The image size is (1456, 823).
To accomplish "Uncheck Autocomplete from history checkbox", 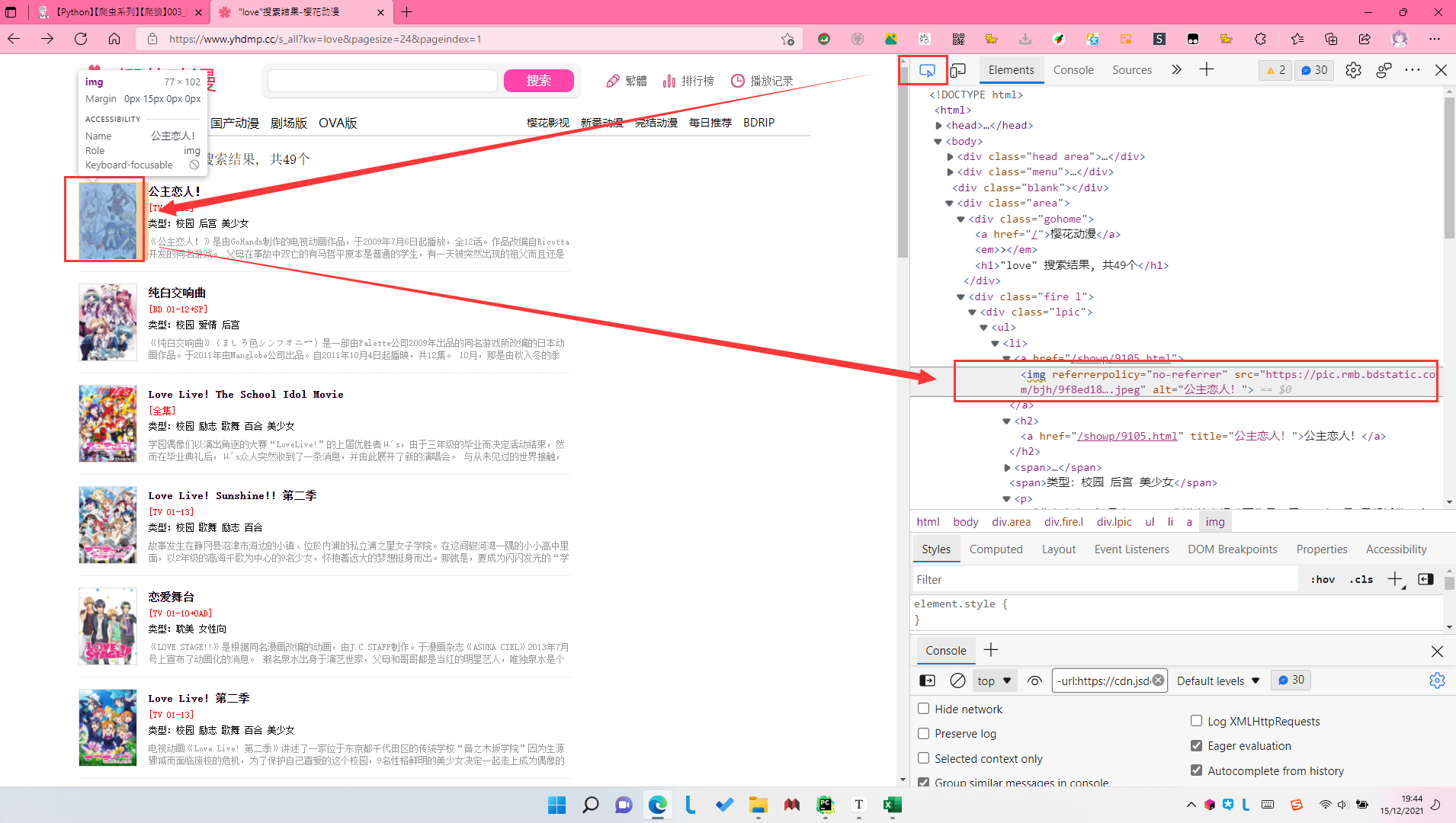I will 1196,770.
